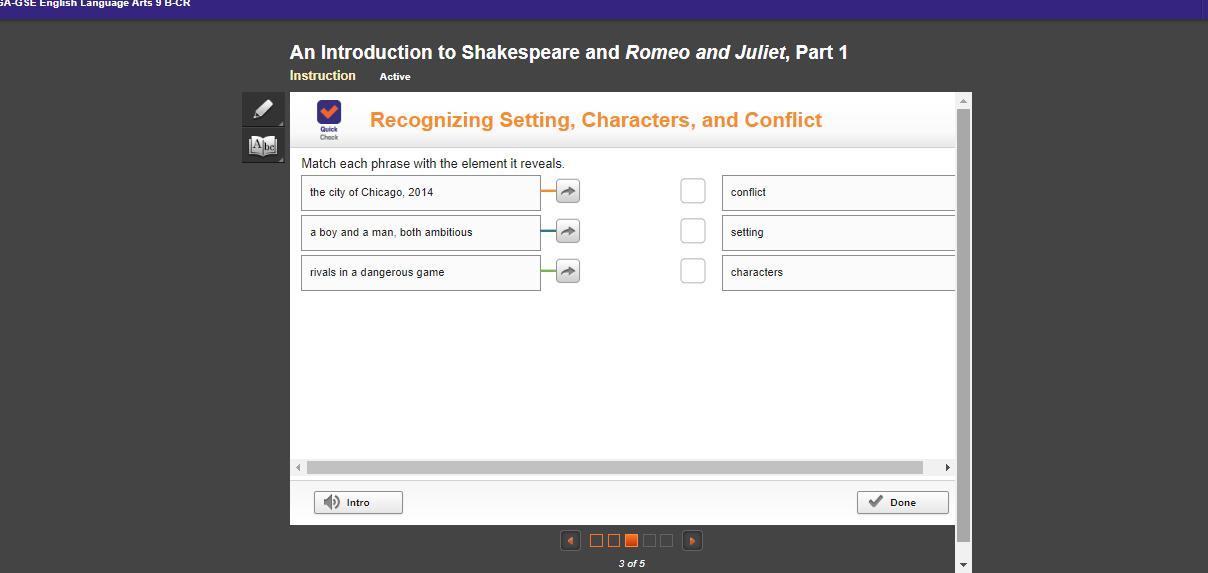The height and width of the screenshot is (573, 1208).
Task: Click arrow next to 'rivals in a dangerous game'
Action: point(568,271)
